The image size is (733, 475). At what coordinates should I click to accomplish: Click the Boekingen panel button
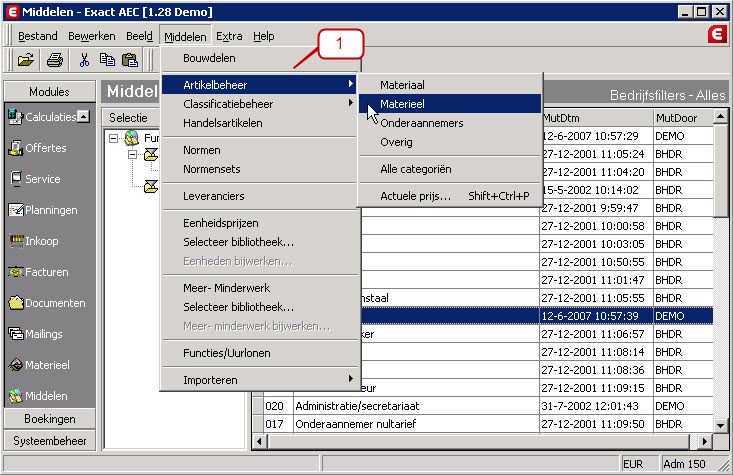(50, 419)
